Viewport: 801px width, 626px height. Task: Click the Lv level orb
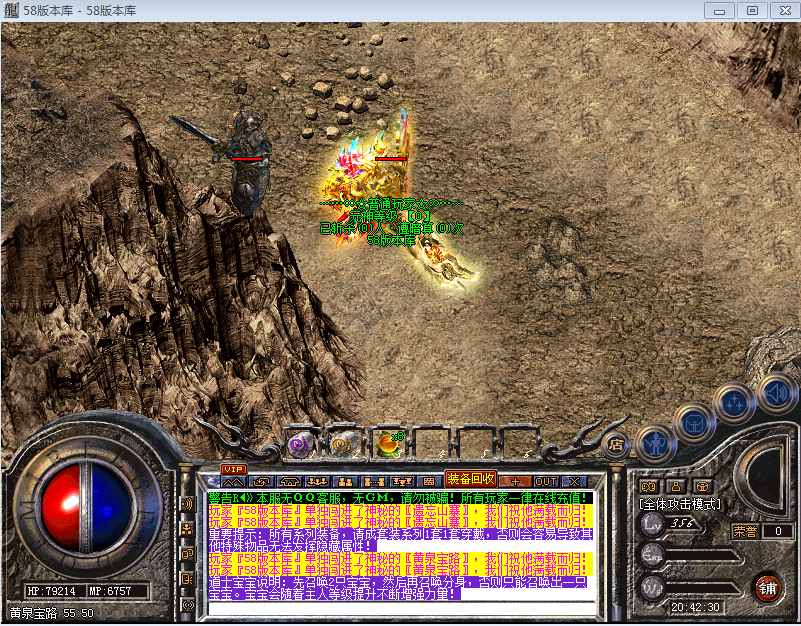coord(652,524)
